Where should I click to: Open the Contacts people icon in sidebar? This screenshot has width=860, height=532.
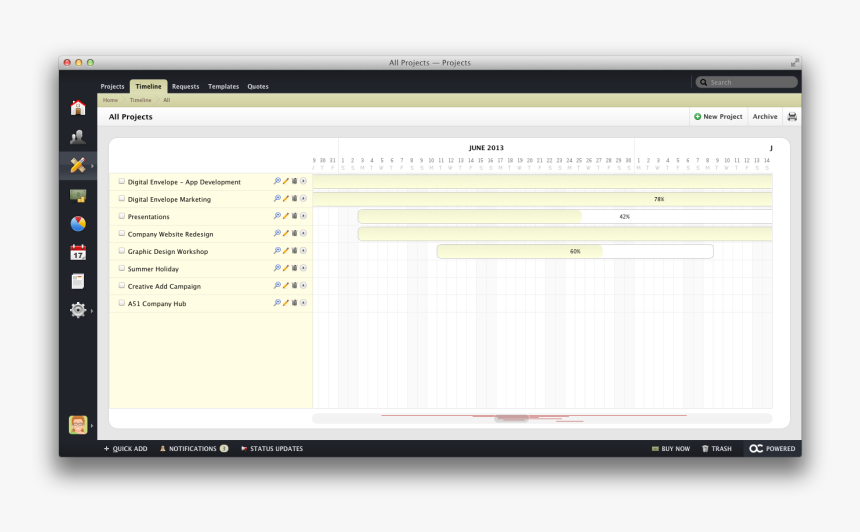77,137
